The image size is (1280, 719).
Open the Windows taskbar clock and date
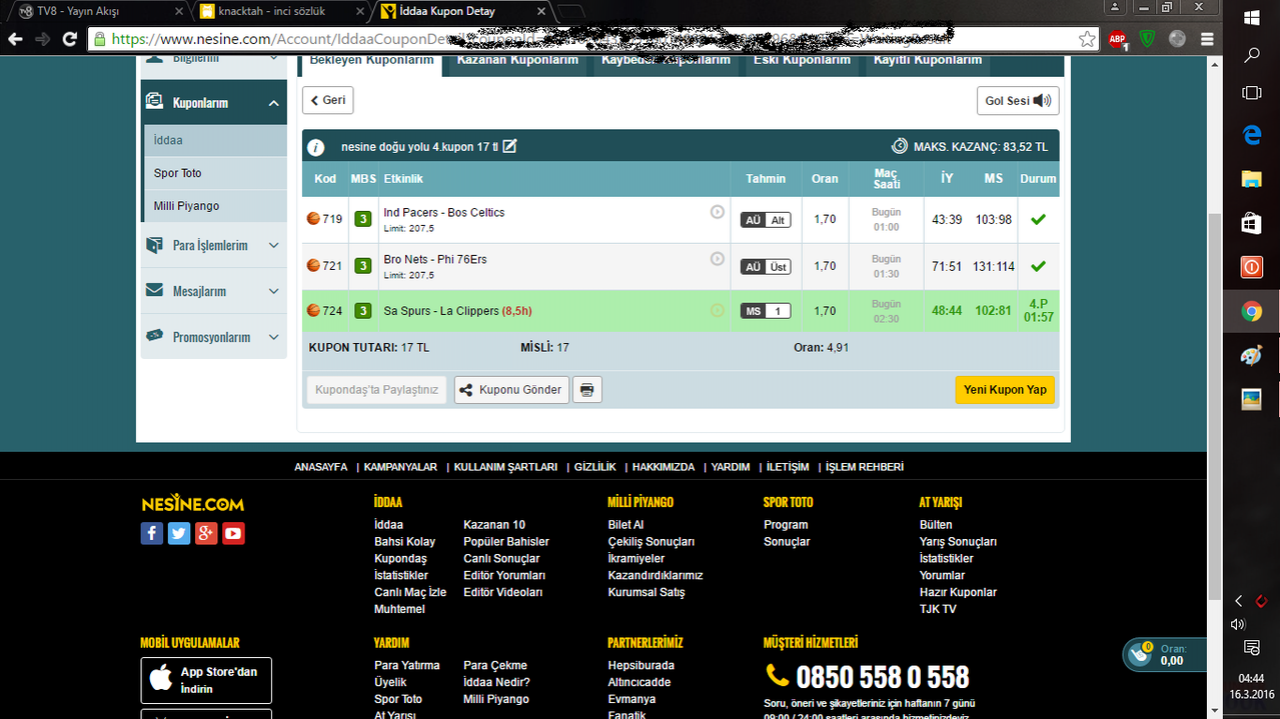click(x=1251, y=687)
